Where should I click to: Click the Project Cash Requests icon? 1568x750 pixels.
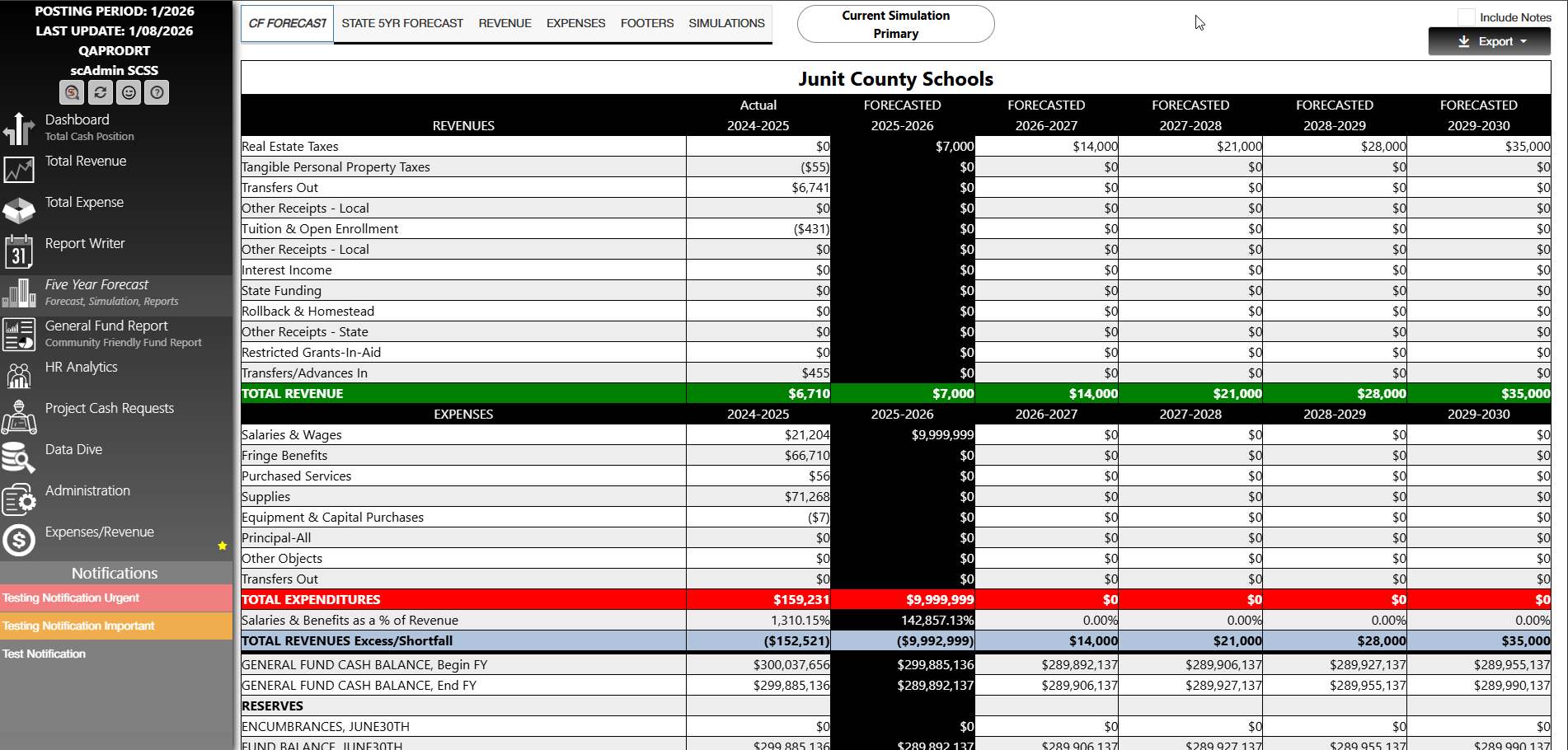pyautogui.click(x=19, y=417)
